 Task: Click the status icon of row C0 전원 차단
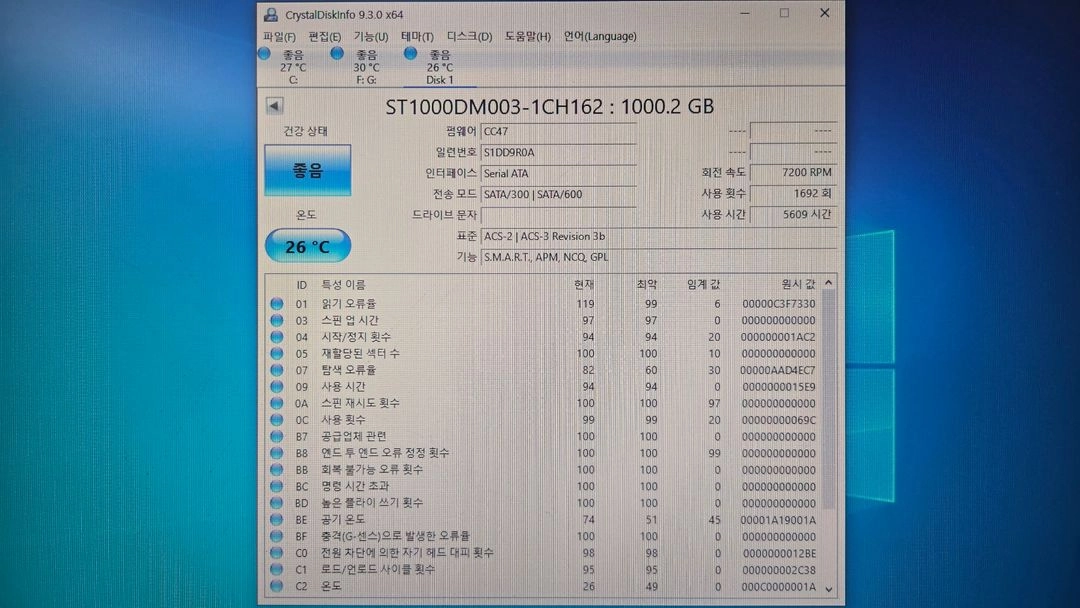pyautogui.click(x=277, y=552)
